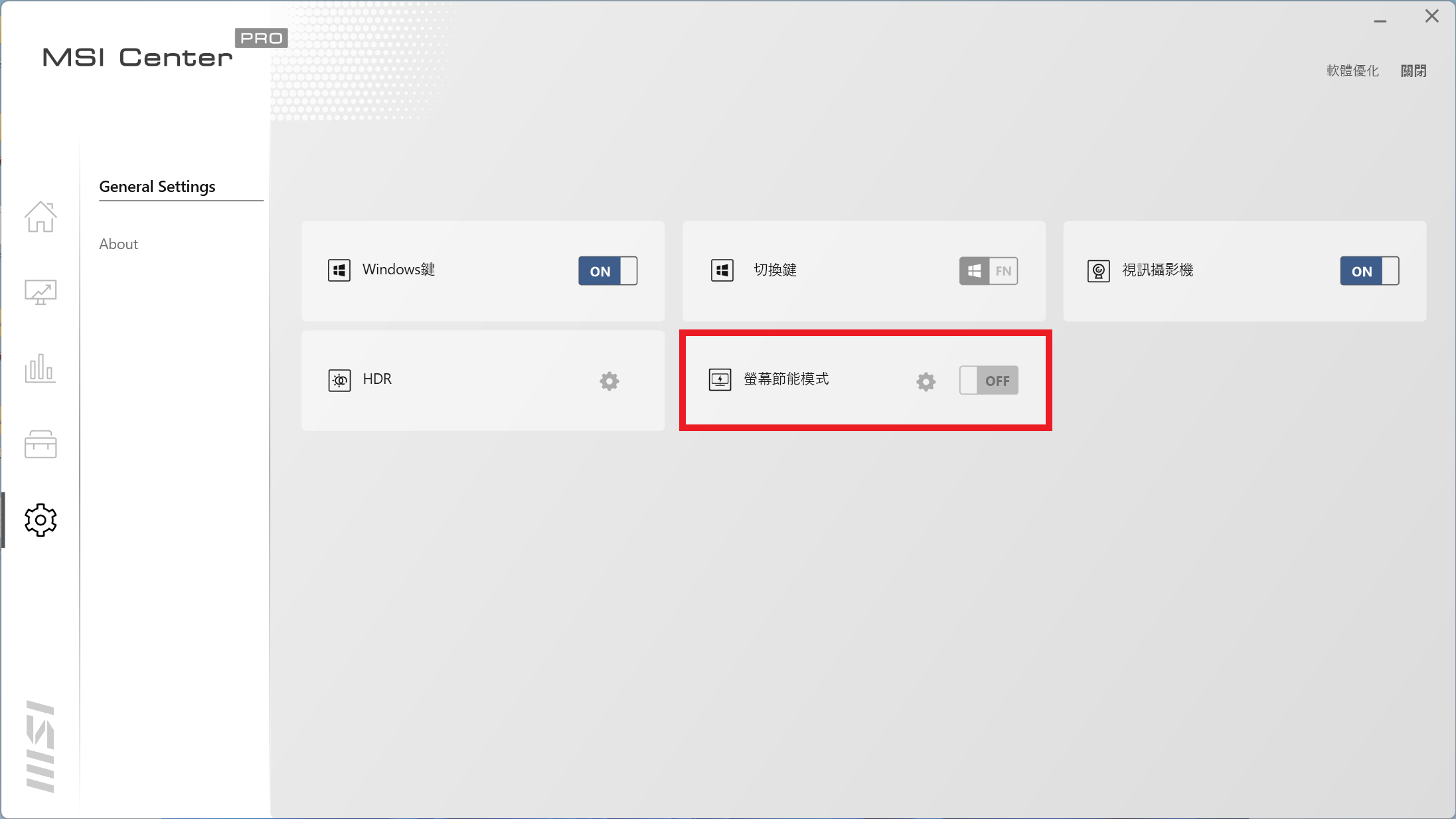Open the toolbox sidebar icon
This screenshot has width=1456, height=819.
40,444
